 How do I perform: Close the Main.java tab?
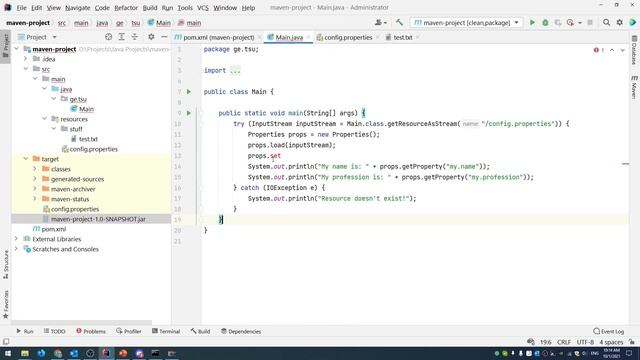[x=308, y=37]
